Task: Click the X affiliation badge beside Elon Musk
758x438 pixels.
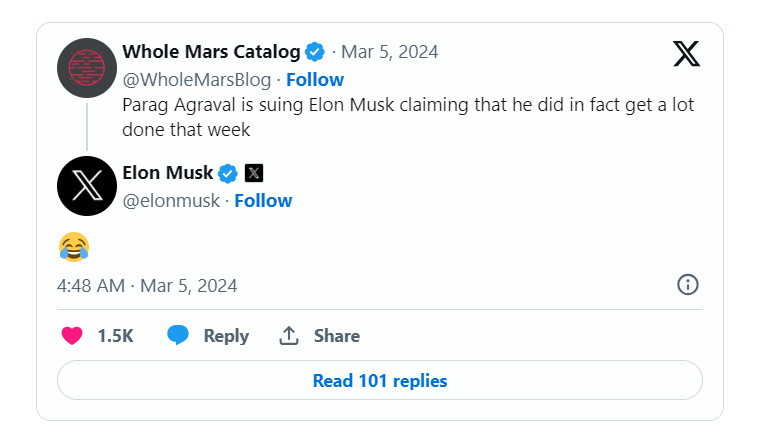Action: tap(254, 174)
